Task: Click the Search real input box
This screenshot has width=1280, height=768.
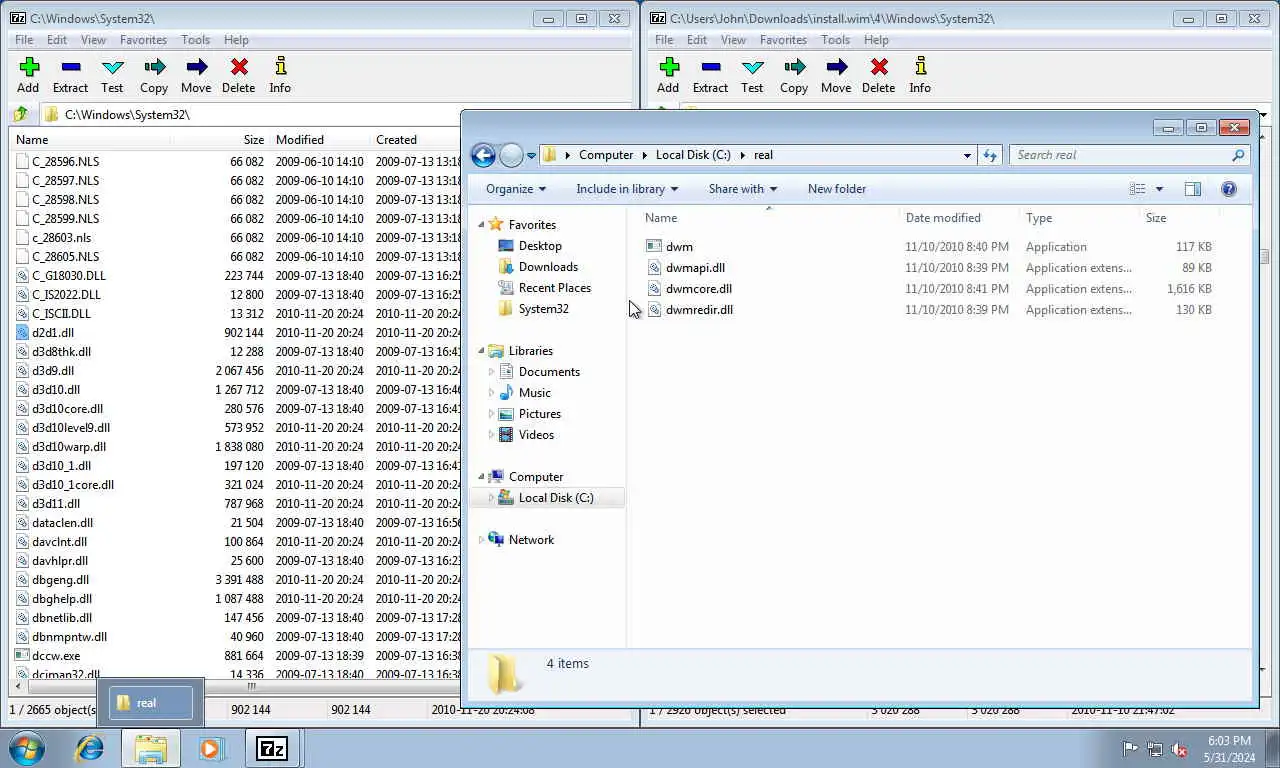Action: pos(1120,155)
